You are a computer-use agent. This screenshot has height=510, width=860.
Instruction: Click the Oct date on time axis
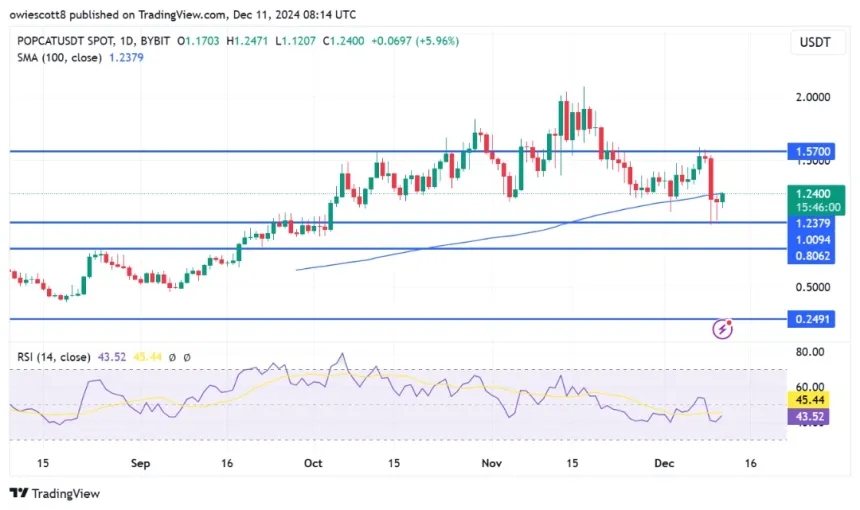coord(313,464)
